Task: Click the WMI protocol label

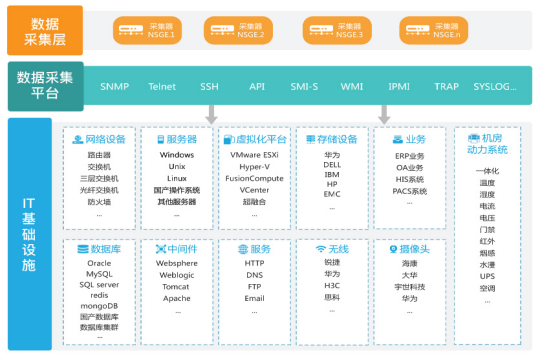Action: pyautogui.click(x=352, y=86)
